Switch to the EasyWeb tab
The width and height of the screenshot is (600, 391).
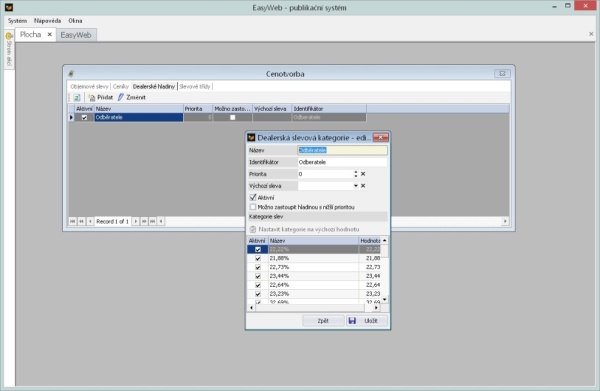(x=76, y=35)
